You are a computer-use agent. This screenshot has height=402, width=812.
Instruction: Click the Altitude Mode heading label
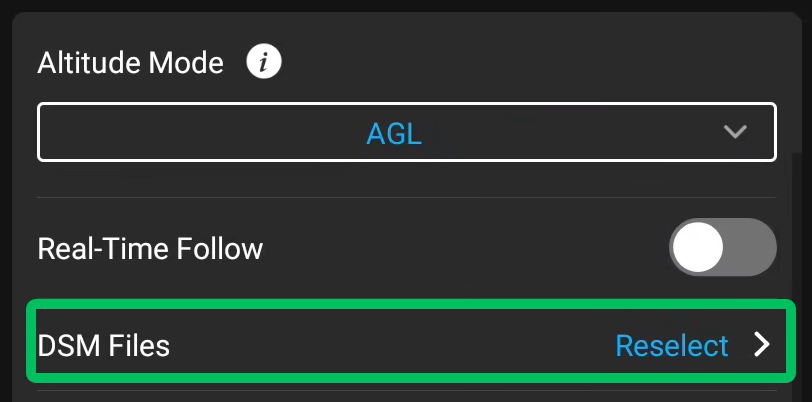(x=130, y=63)
